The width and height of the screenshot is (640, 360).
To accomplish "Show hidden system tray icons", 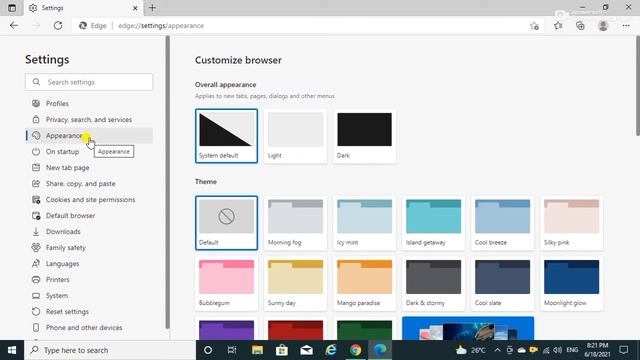I will [x=497, y=350].
